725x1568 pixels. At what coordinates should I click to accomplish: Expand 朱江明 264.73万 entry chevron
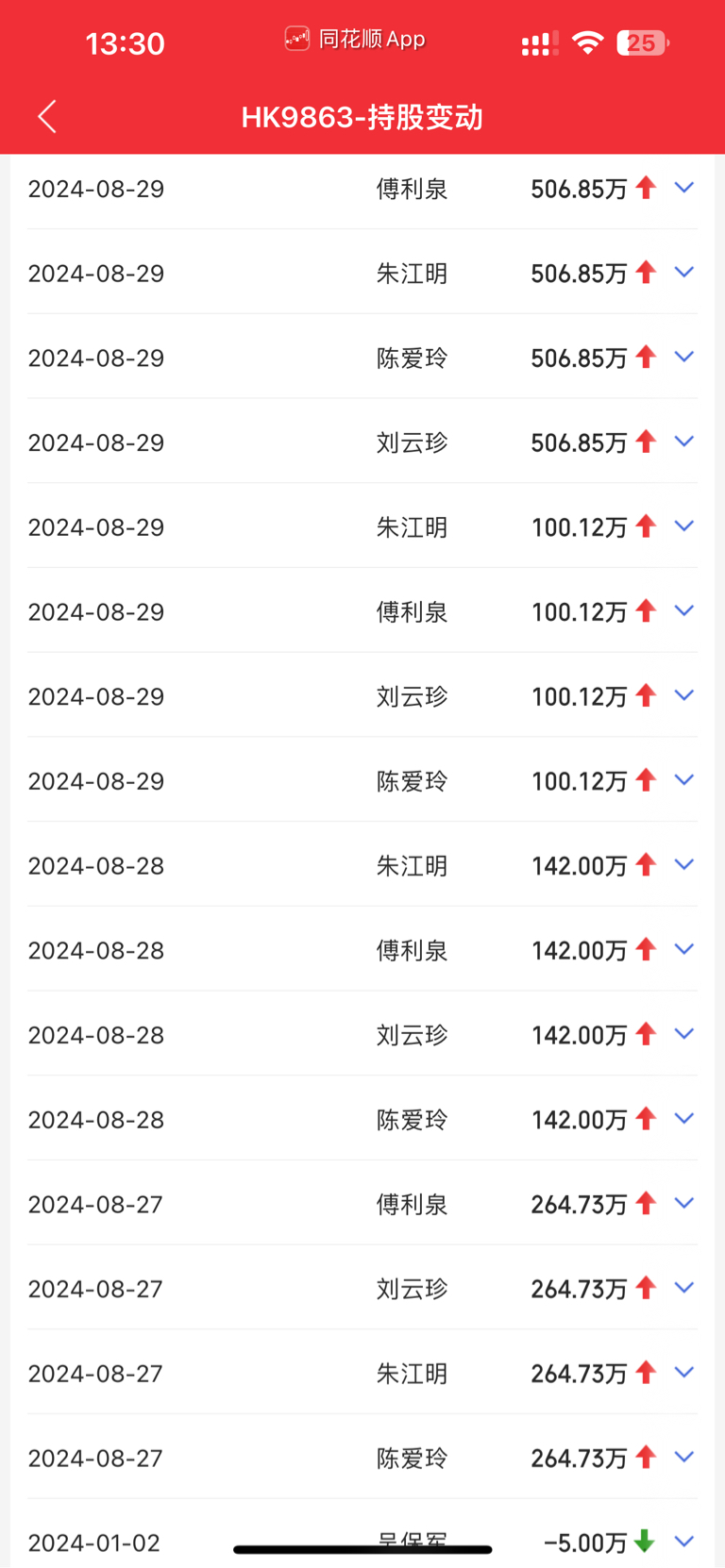[684, 1373]
